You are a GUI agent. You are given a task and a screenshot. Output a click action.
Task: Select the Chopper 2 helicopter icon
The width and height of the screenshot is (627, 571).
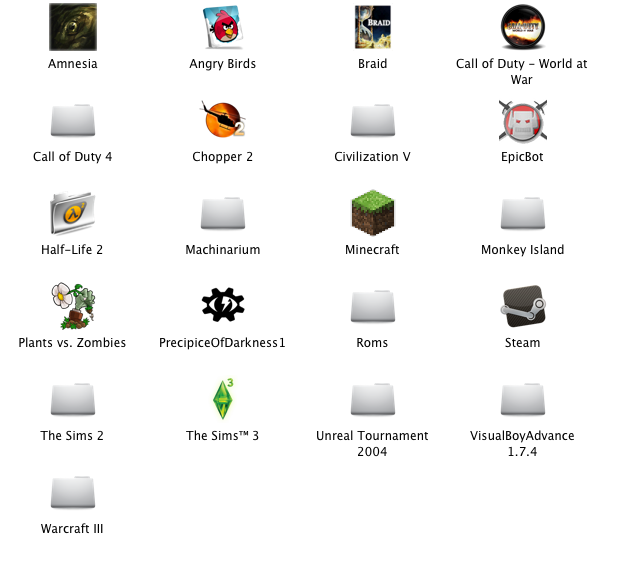(222, 120)
